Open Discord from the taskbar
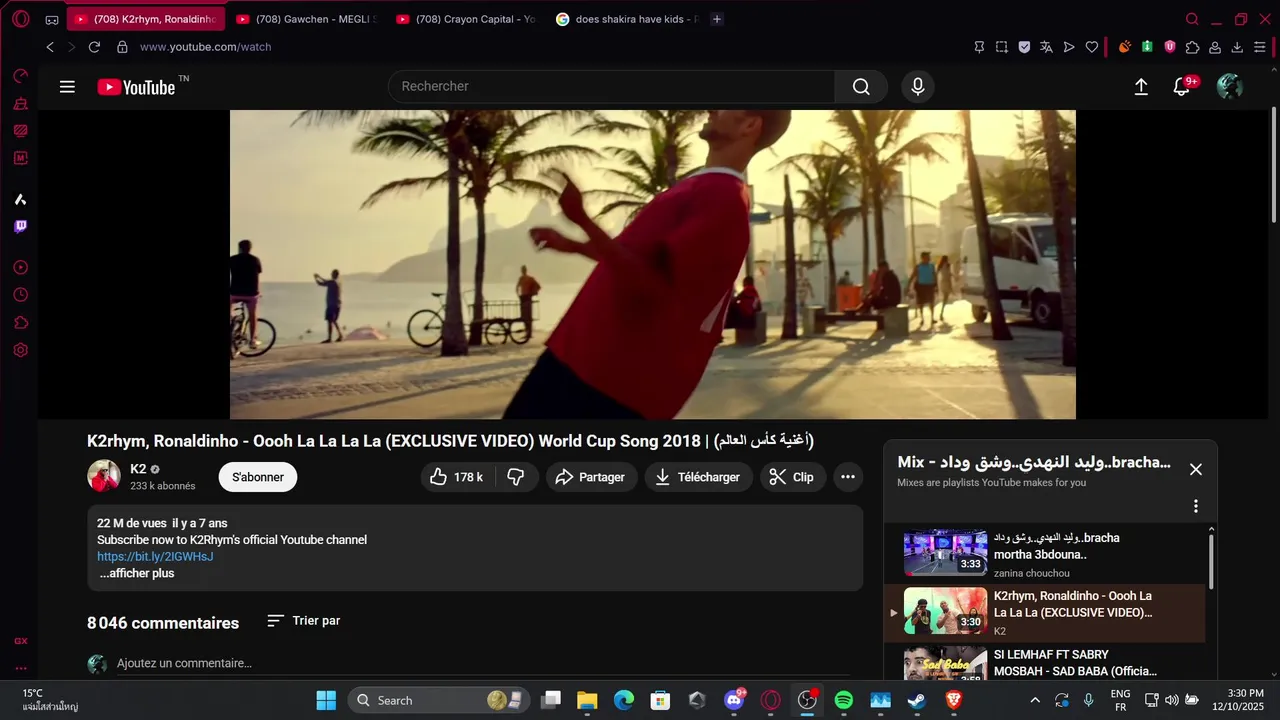 (734, 700)
